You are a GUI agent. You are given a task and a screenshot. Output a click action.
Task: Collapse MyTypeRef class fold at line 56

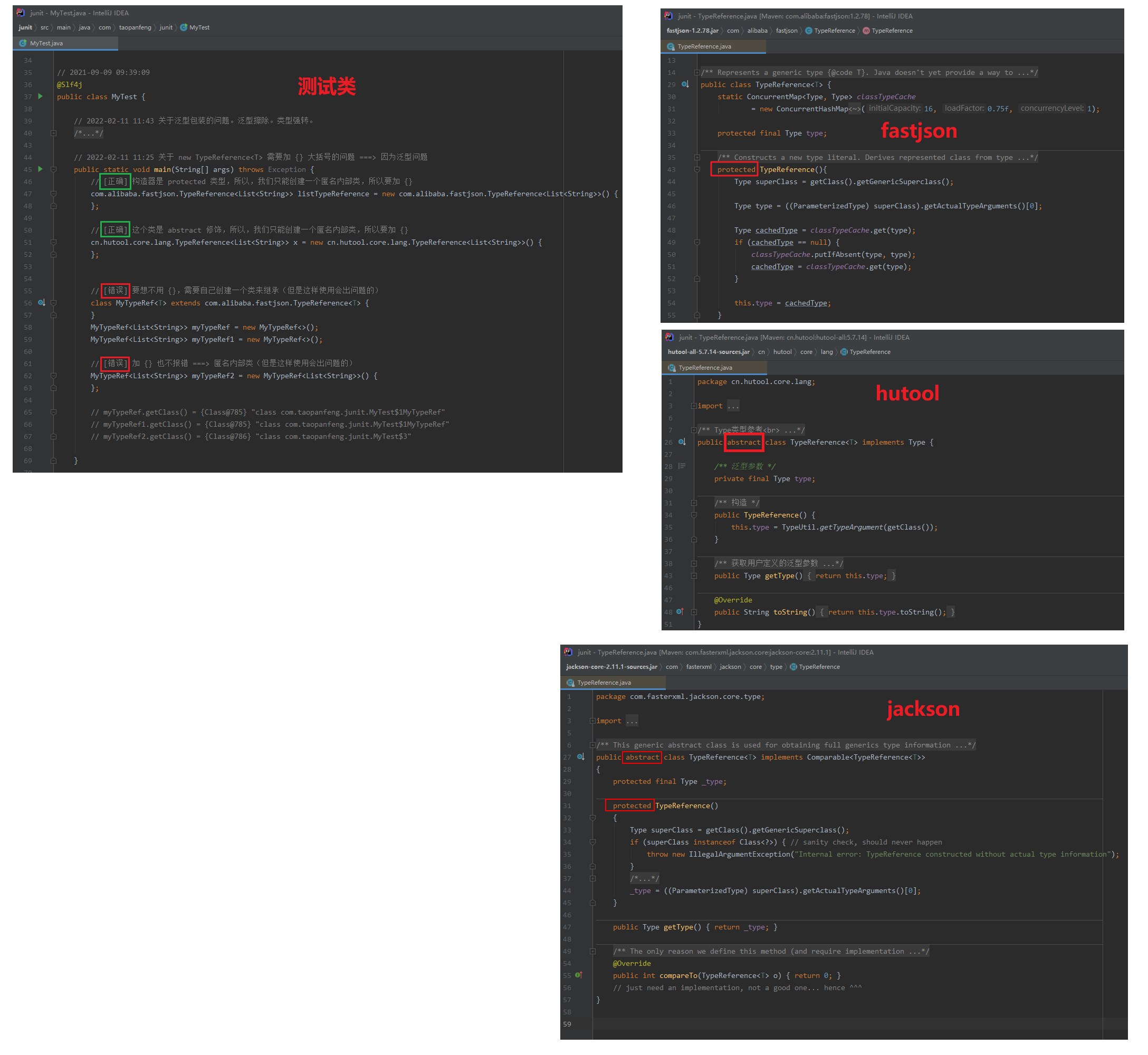tap(54, 303)
